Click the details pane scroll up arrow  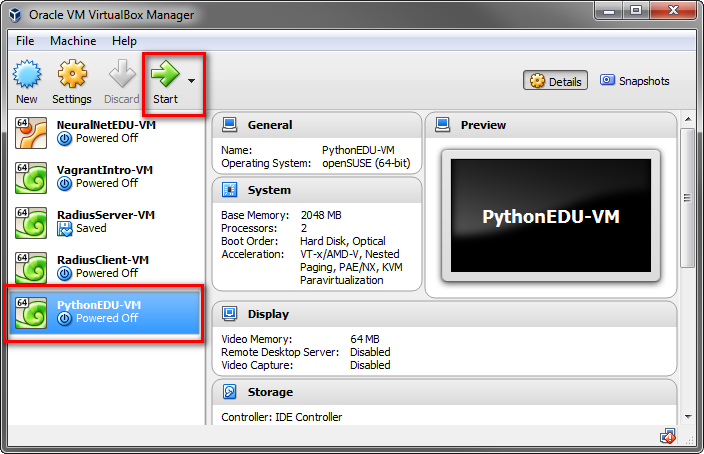(x=688, y=119)
